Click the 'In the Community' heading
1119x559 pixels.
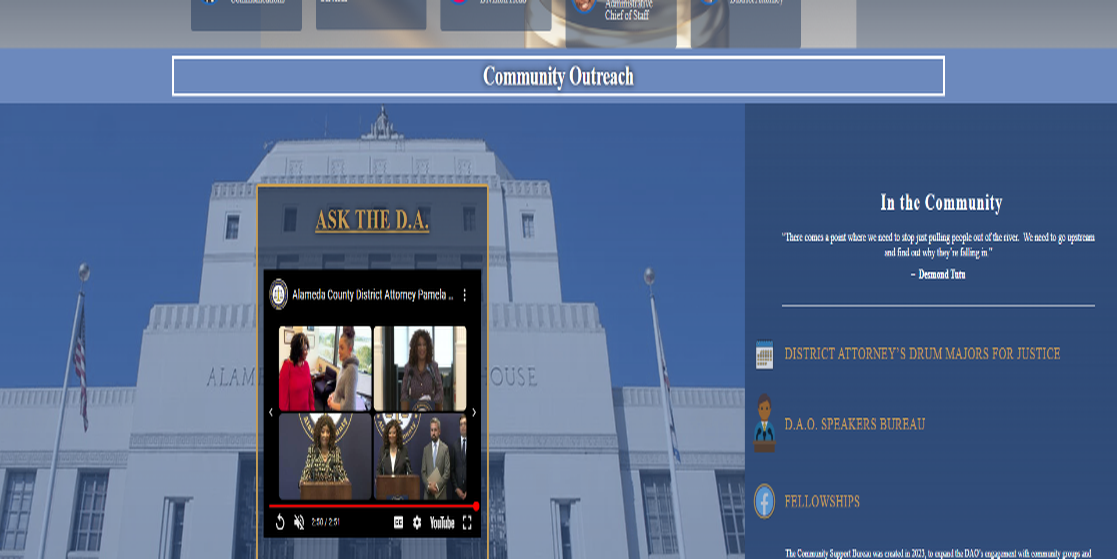point(941,203)
